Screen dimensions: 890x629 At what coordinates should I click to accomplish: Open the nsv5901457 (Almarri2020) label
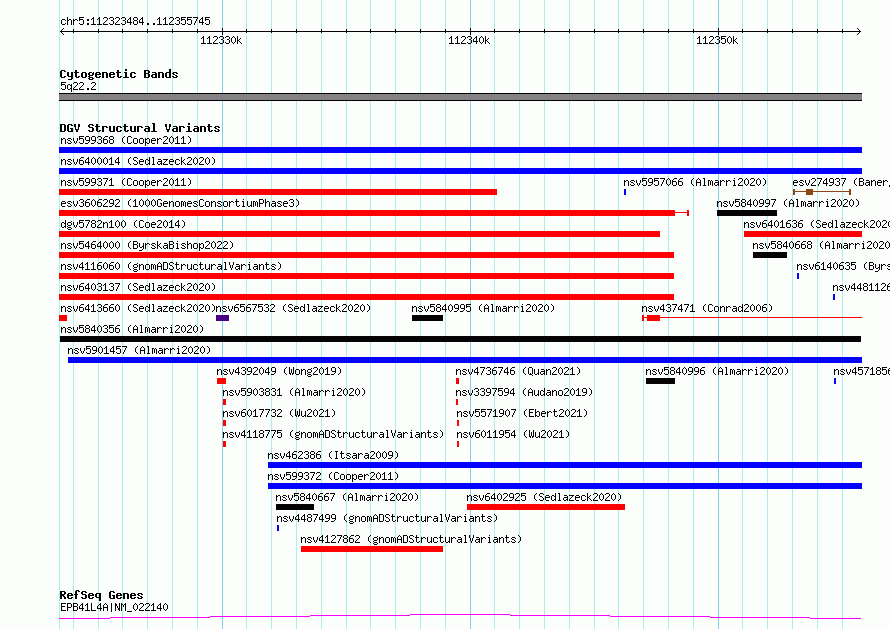point(139,350)
